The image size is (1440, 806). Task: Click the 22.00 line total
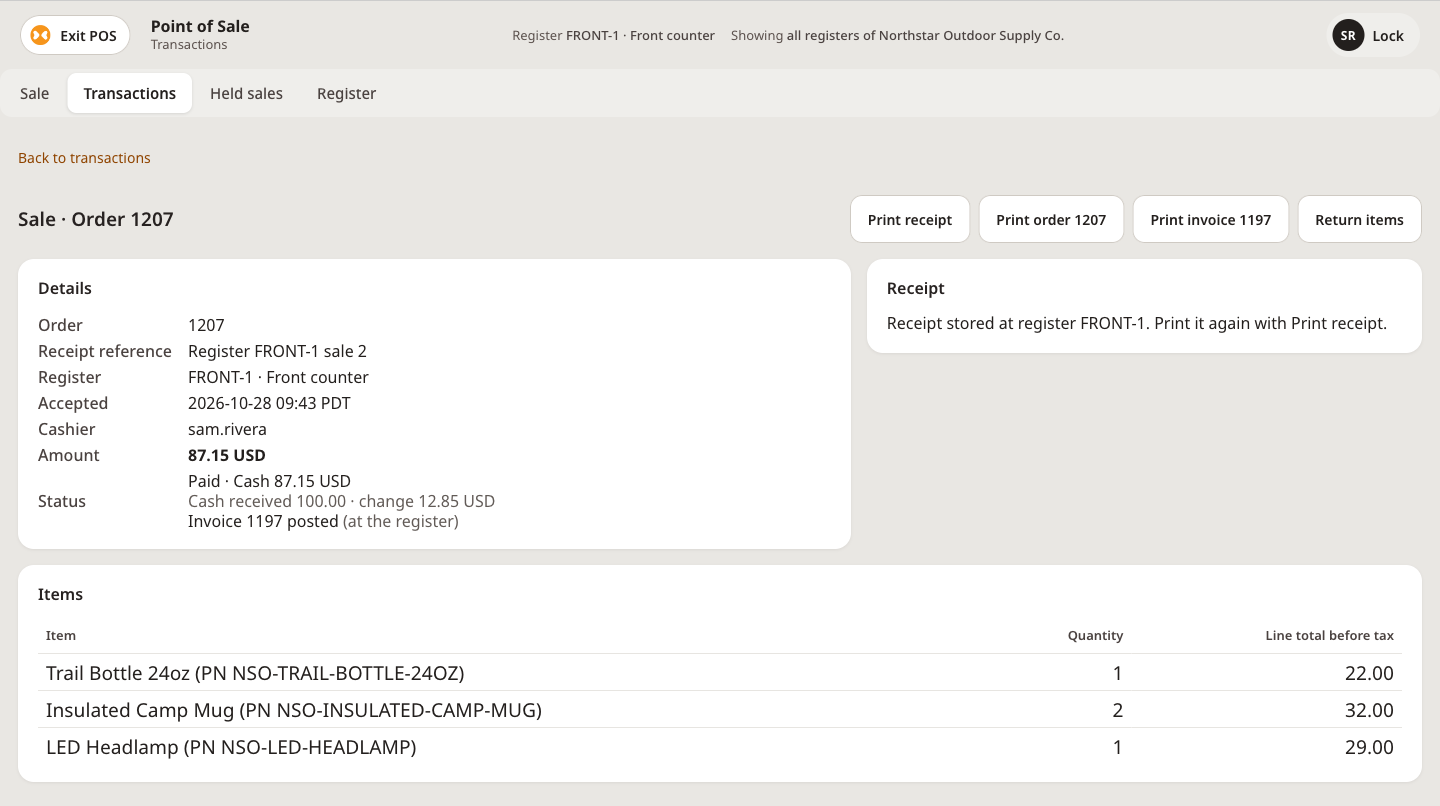tap(1369, 673)
